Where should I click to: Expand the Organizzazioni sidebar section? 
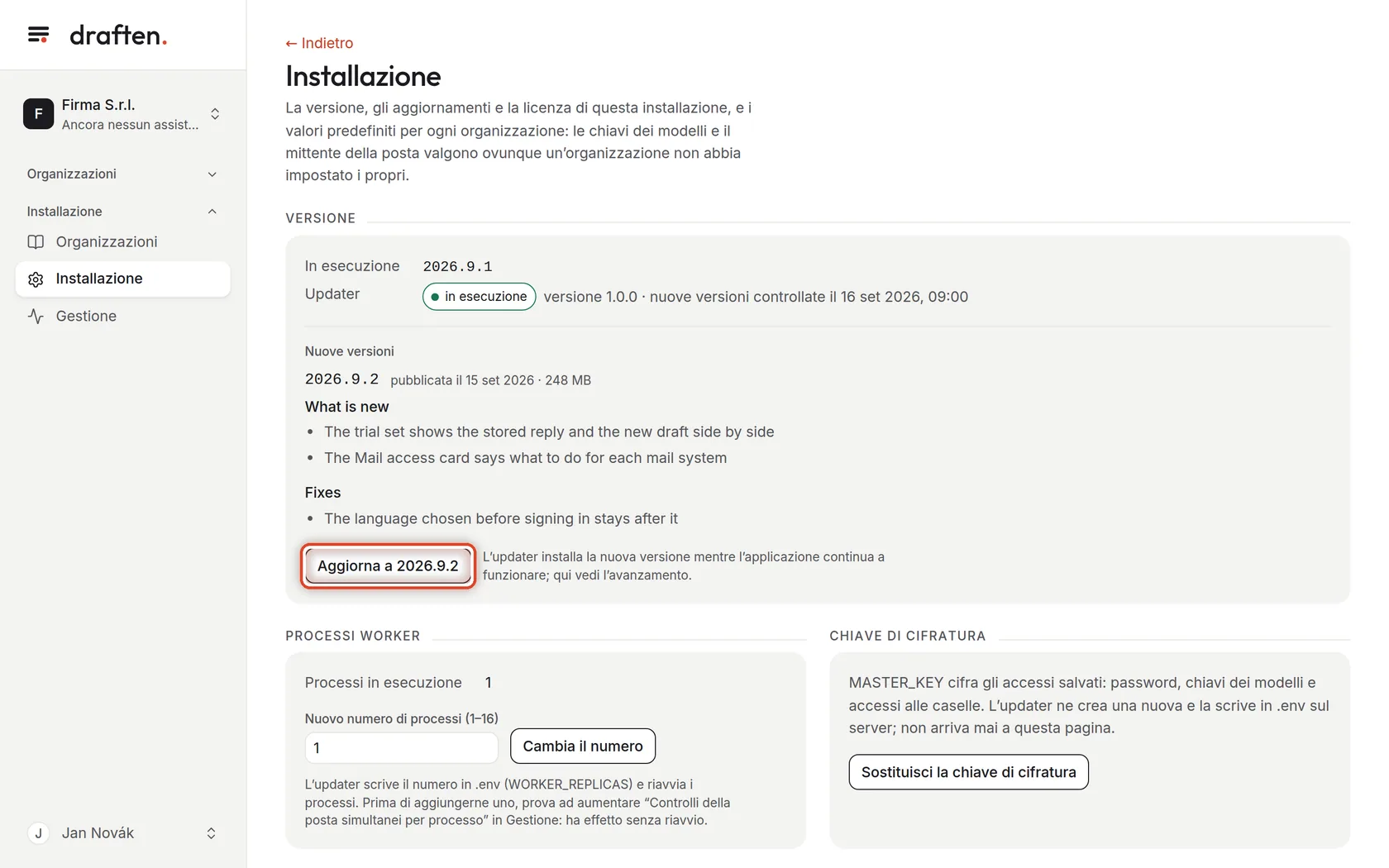click(123, 174)
